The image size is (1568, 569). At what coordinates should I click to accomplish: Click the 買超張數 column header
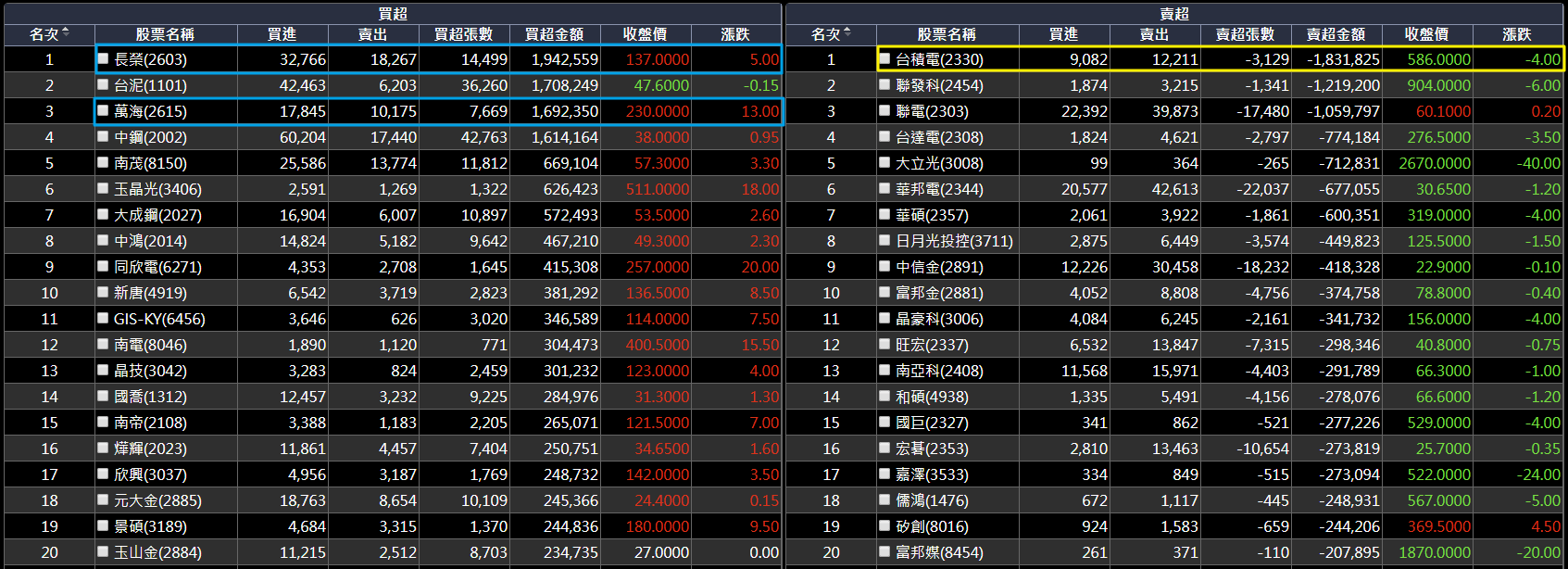point(464,34)
